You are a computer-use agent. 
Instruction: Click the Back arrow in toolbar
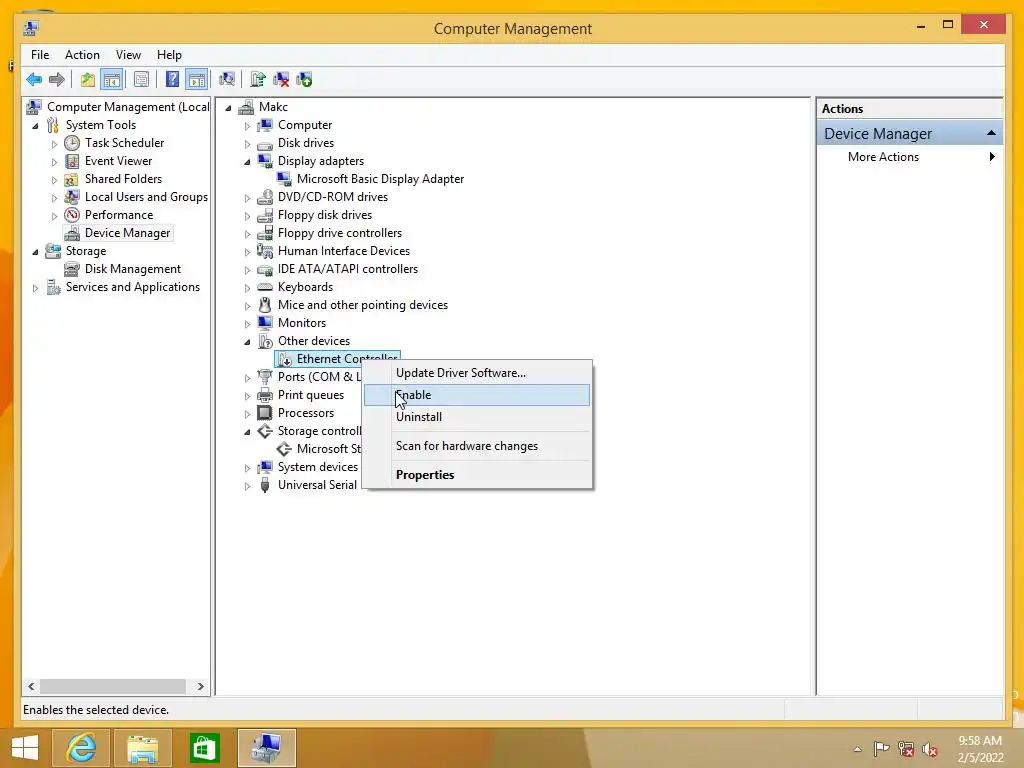[34, 80]
